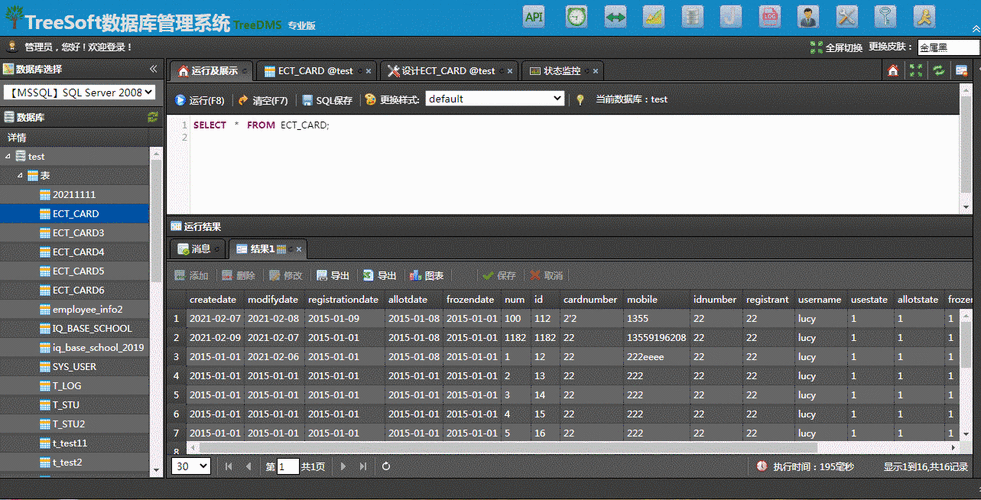Screen dimensions: 981x500
Task: Click the user avatar icon in header
Action: pos(808,17)
